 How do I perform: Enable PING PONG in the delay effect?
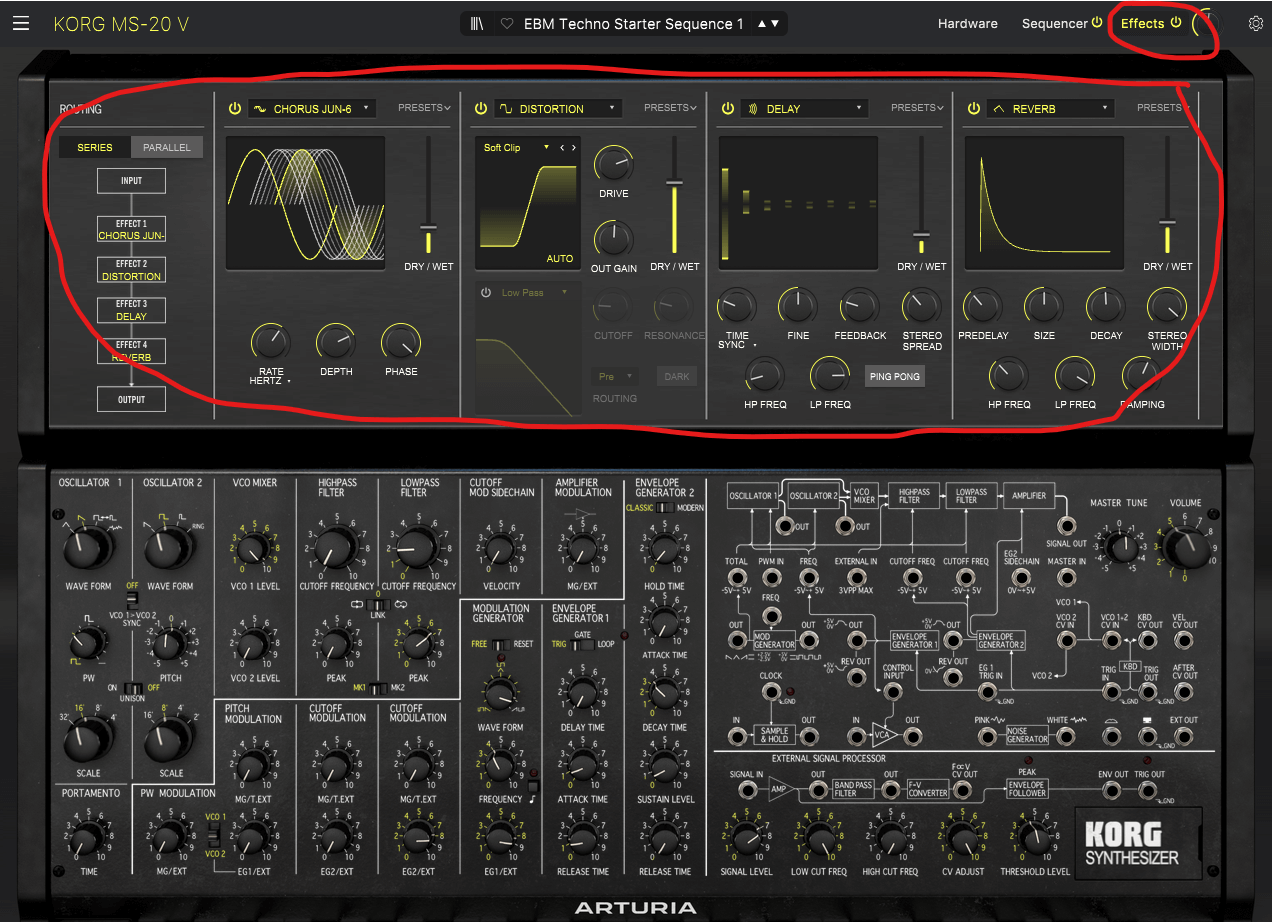pyautogui.click(x=894, y=376)
